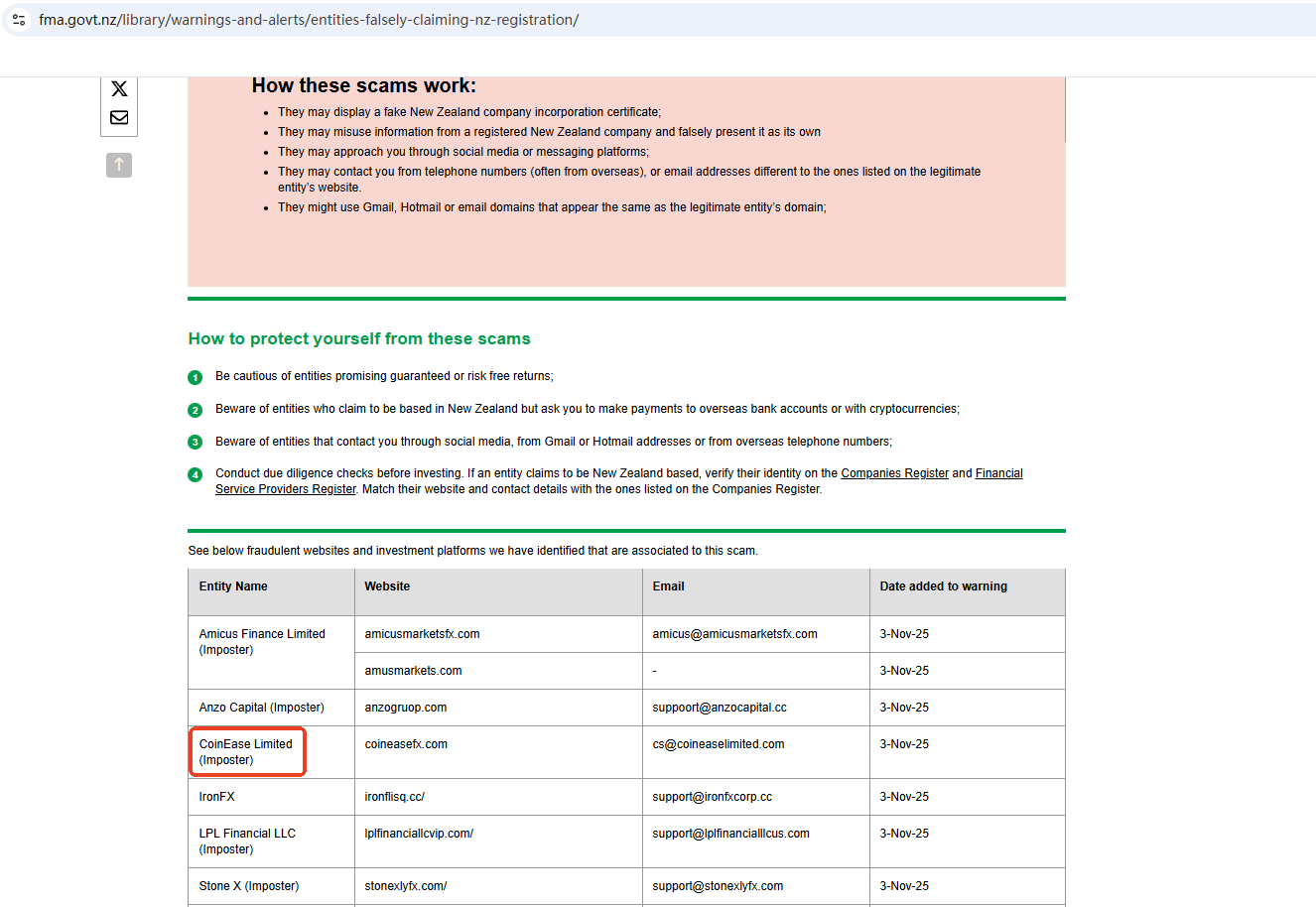
Task: Click the 3-Nov-25 date in the LPL Financial row
Action: [x=904, y=834]
